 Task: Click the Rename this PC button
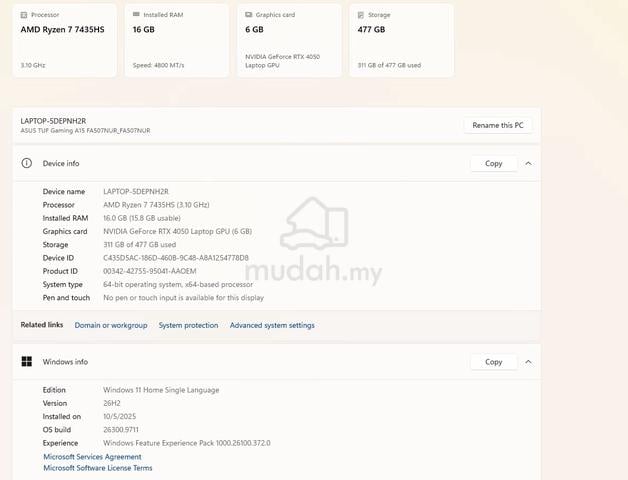[498, 125]
